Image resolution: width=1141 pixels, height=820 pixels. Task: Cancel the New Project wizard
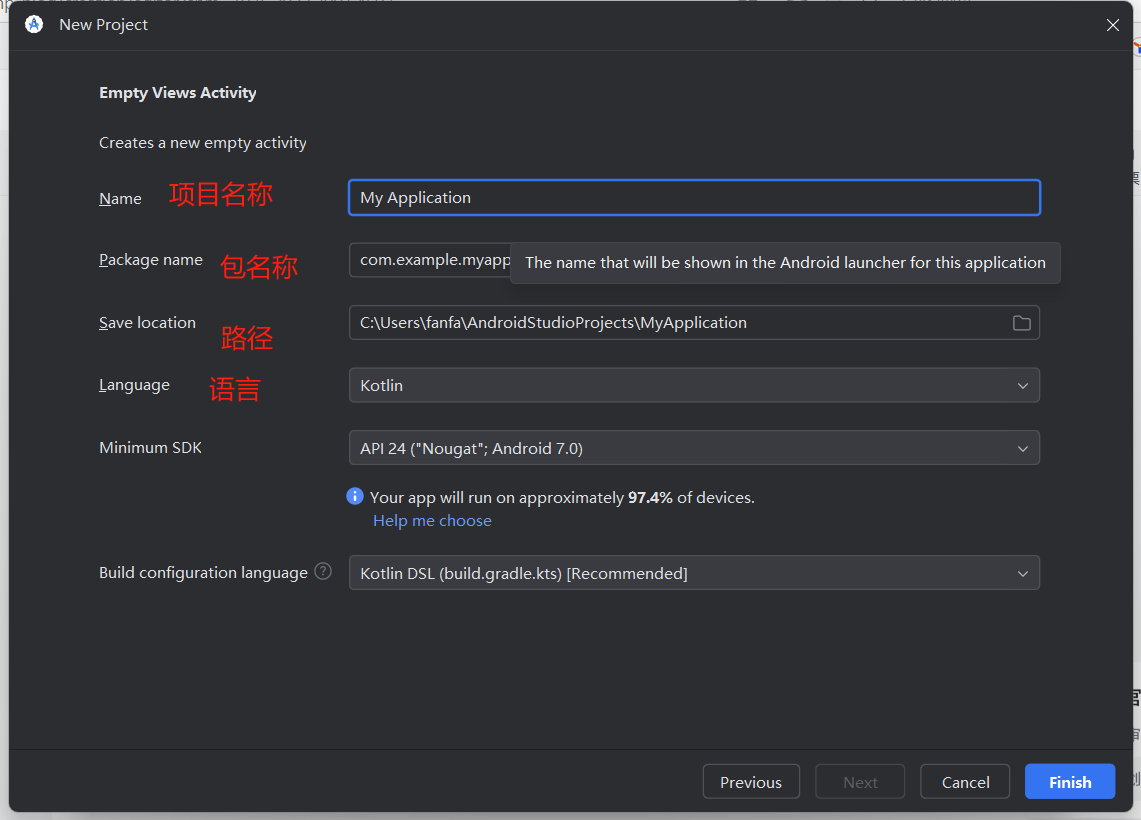(x=965, y=782)
